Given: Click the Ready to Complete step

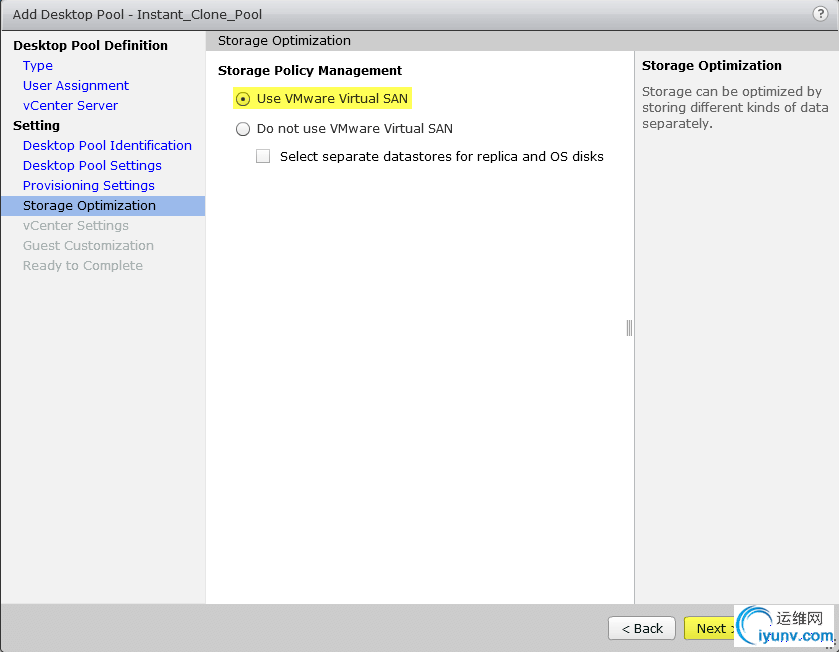Looking at the screenshot, I should pos(82,266).
